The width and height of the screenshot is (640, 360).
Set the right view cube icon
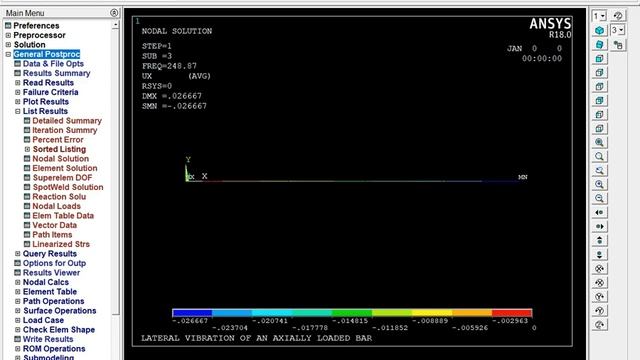pyautogui.click(x=599, y=72)
